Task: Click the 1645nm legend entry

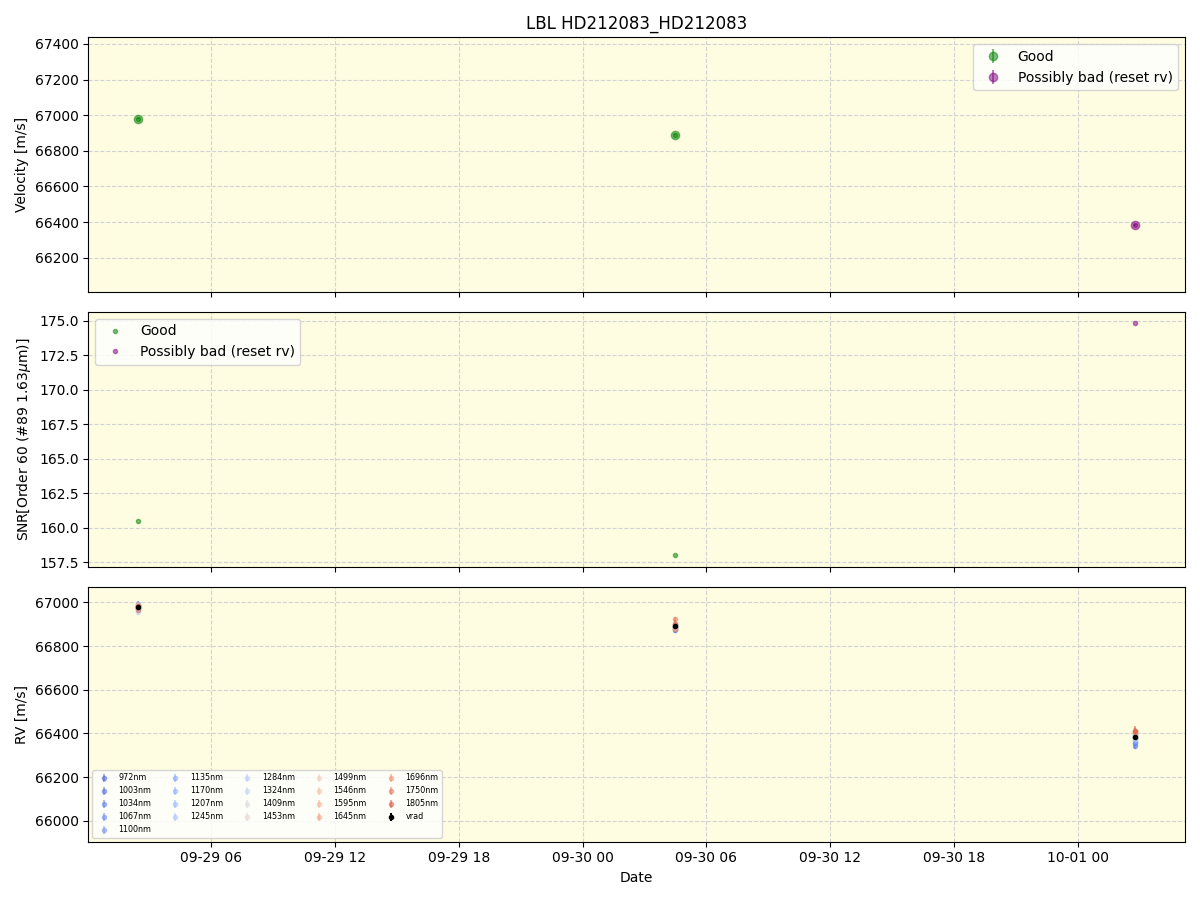Action: tap(349, 817)
